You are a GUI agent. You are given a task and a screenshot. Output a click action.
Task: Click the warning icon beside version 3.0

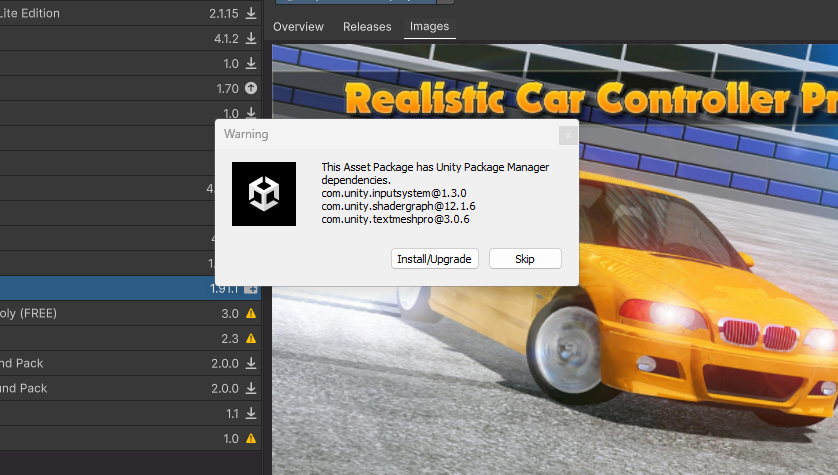point(251,313)
